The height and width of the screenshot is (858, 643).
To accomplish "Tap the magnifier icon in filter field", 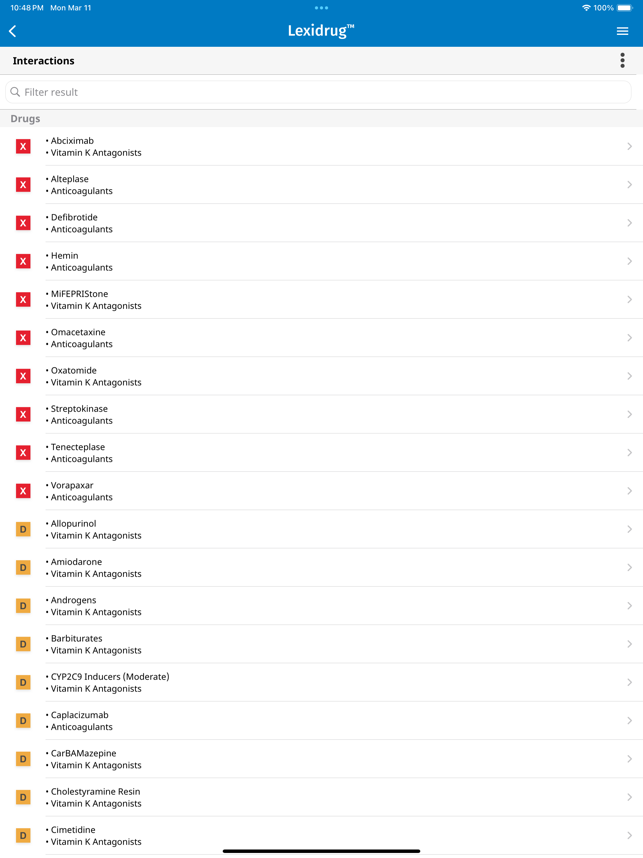I will click(15, 92).
